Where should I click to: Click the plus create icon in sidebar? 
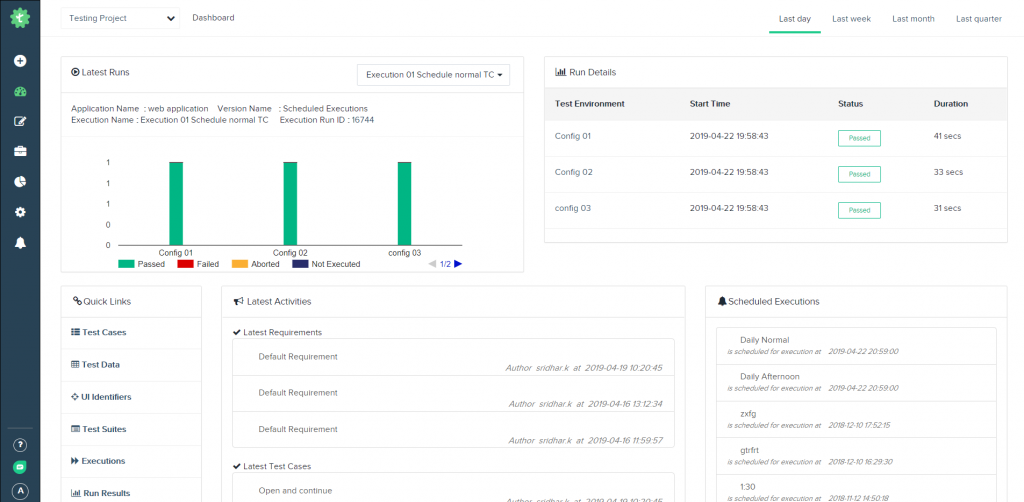[x=20, y=61]
